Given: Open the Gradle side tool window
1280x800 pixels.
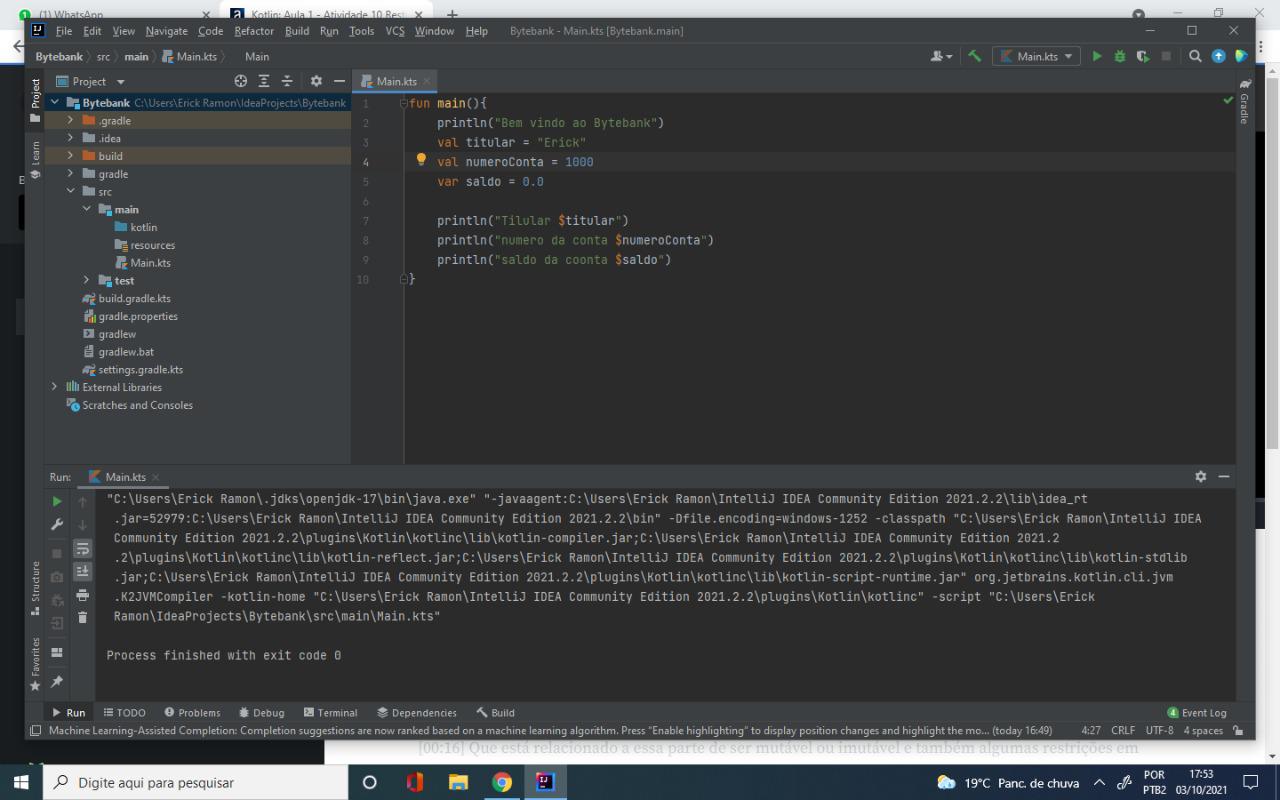Looking at the screenshot, I should (1244, 102).
